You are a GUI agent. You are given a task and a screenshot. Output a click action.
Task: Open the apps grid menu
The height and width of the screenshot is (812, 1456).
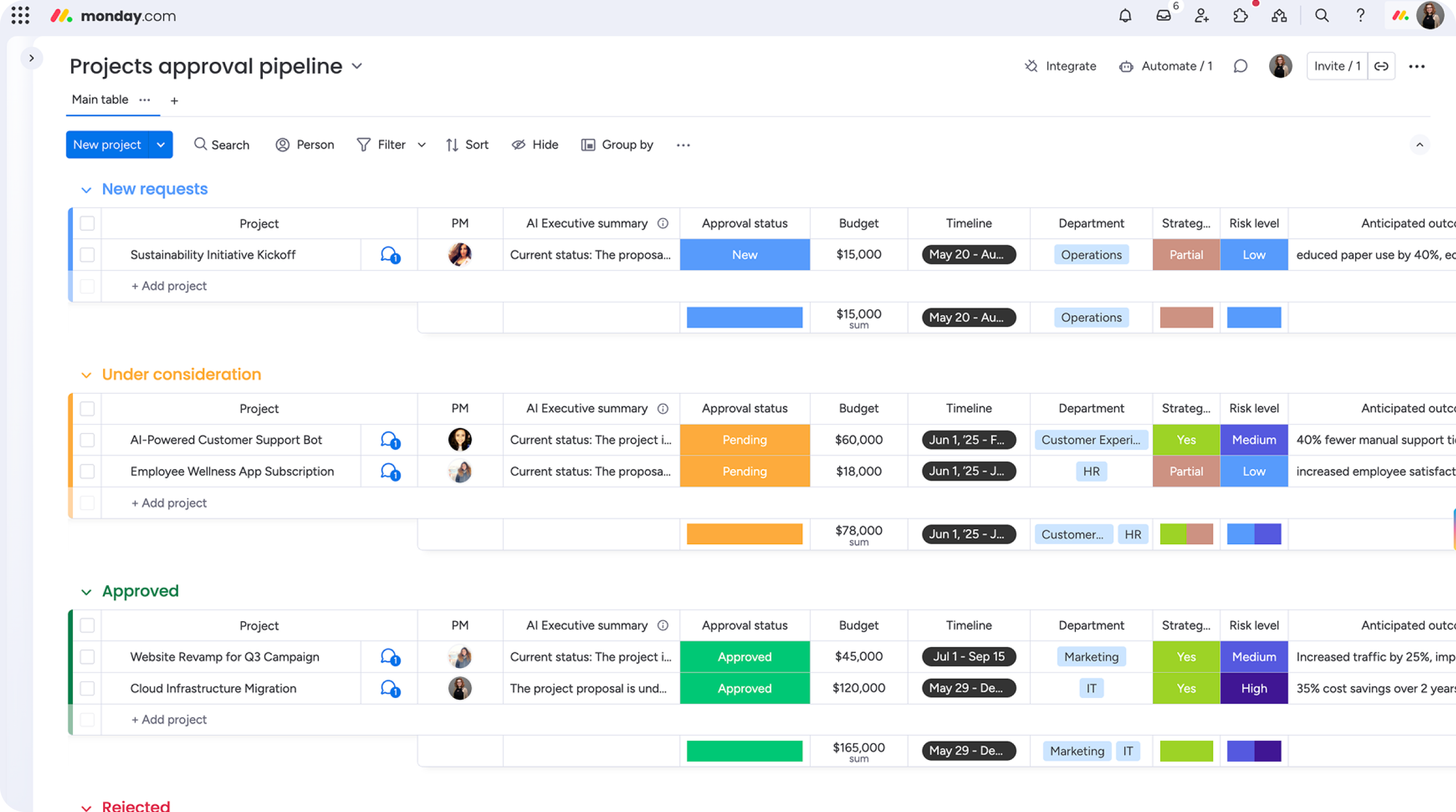[20, 16]
